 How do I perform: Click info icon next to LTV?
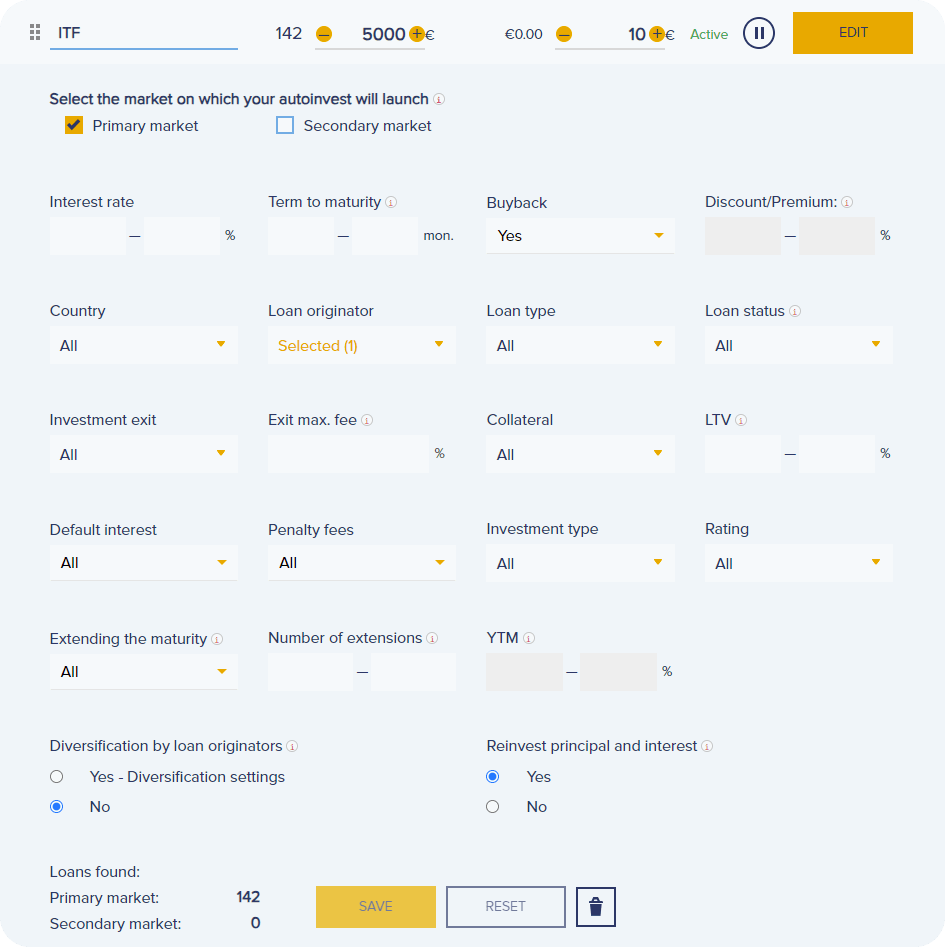[741, 421]
